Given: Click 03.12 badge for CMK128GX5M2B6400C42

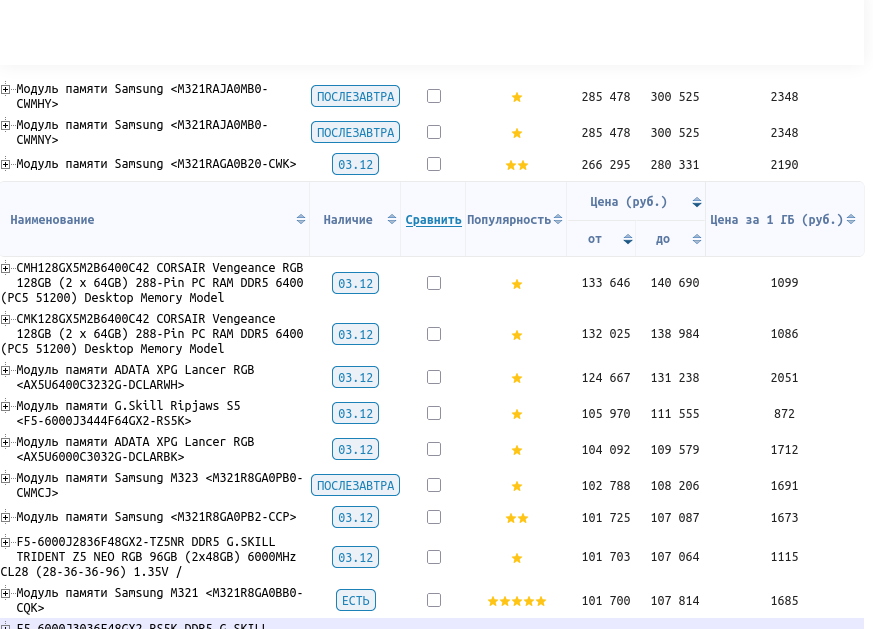Looking at the screenshot, I should click(355, 335).
